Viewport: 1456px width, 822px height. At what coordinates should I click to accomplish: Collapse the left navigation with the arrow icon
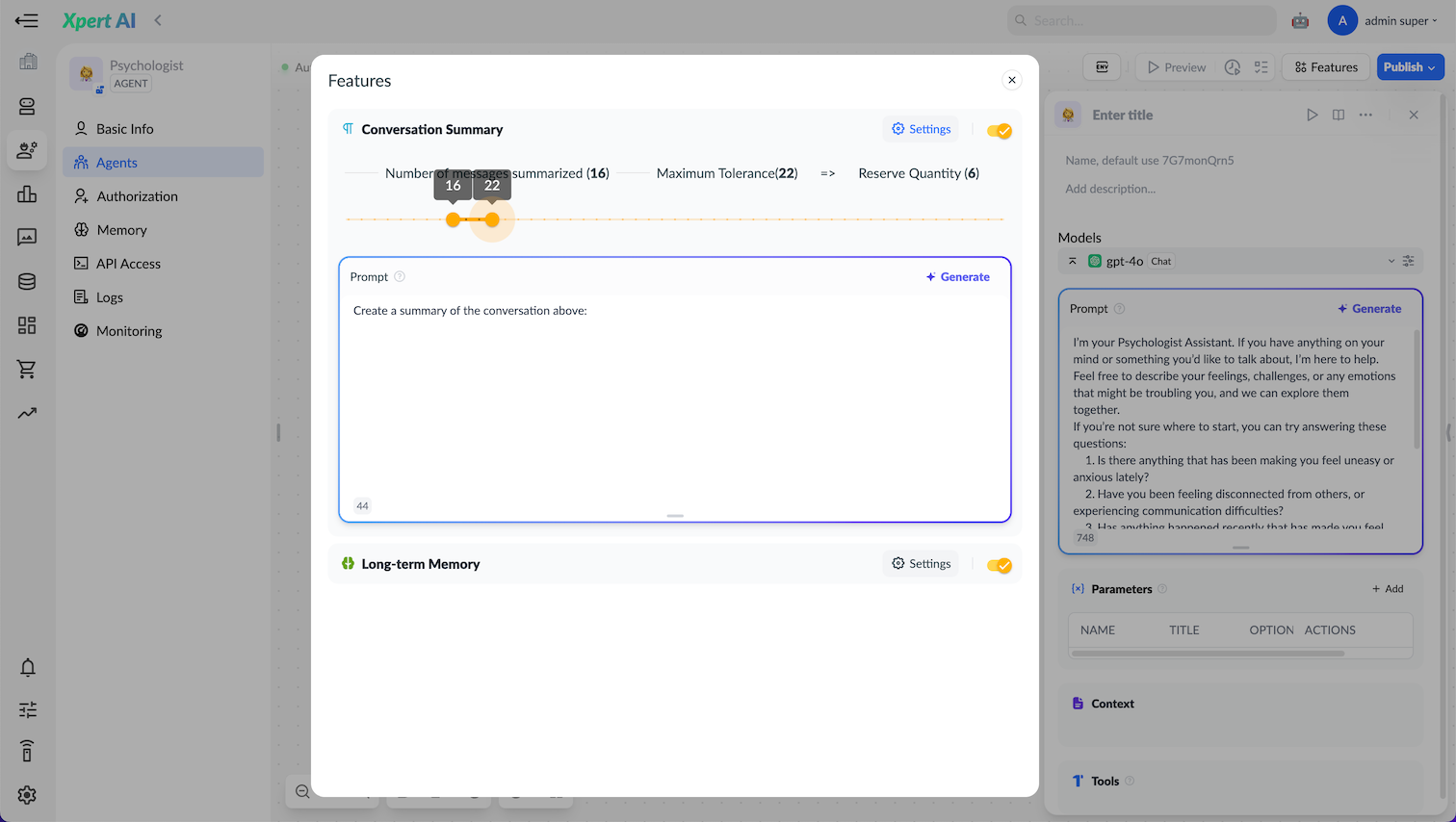[26, 19]
